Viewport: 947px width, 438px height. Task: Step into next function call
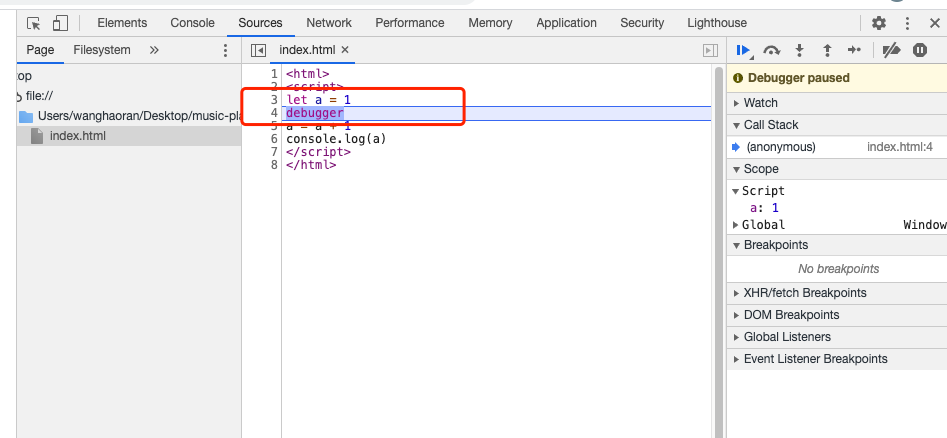tap(800, 51)
